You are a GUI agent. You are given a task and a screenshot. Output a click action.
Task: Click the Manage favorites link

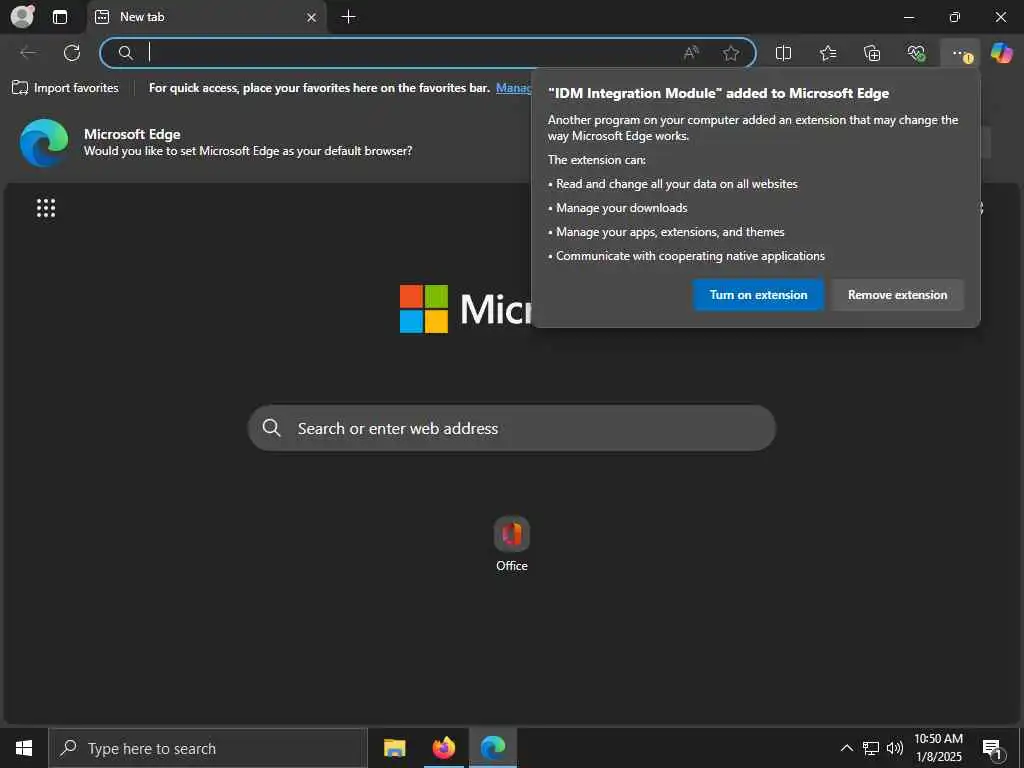513,88
